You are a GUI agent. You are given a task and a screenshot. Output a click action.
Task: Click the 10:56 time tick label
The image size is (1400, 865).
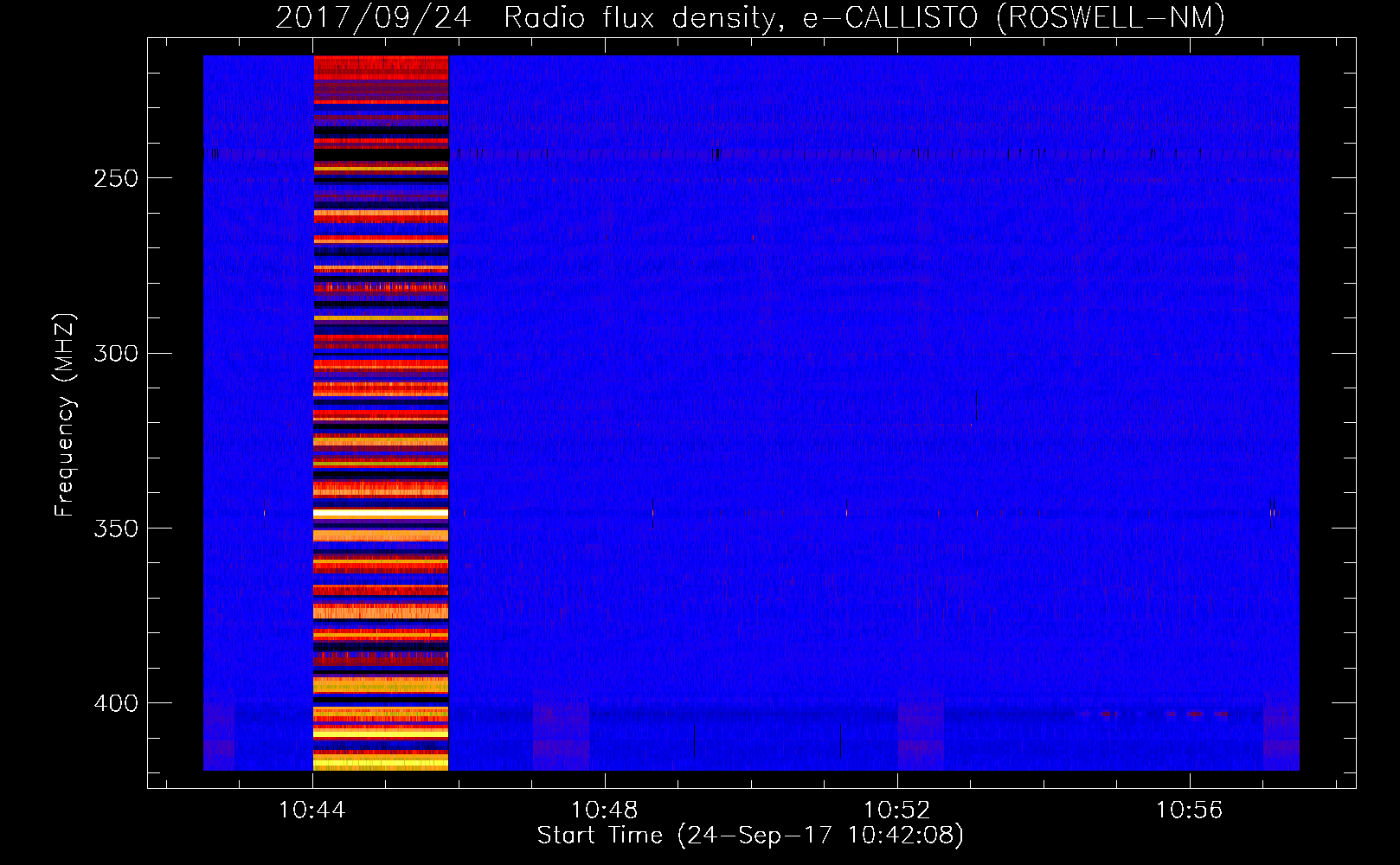click(x=1190, y=810)
